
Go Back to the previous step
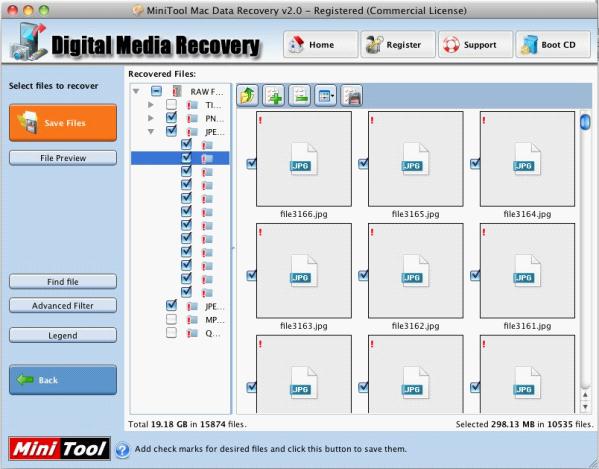pyautogui.click(x=63, y=380)
